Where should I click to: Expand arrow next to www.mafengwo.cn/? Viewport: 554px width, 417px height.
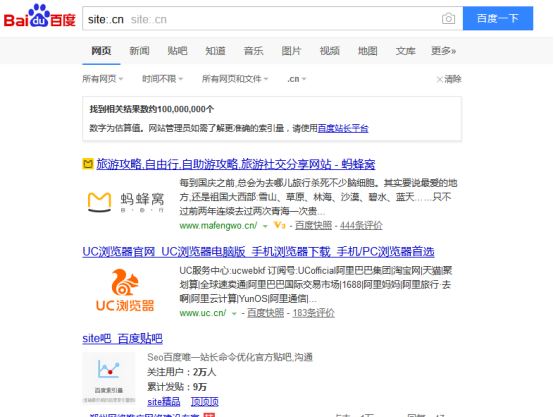(265, 226)
